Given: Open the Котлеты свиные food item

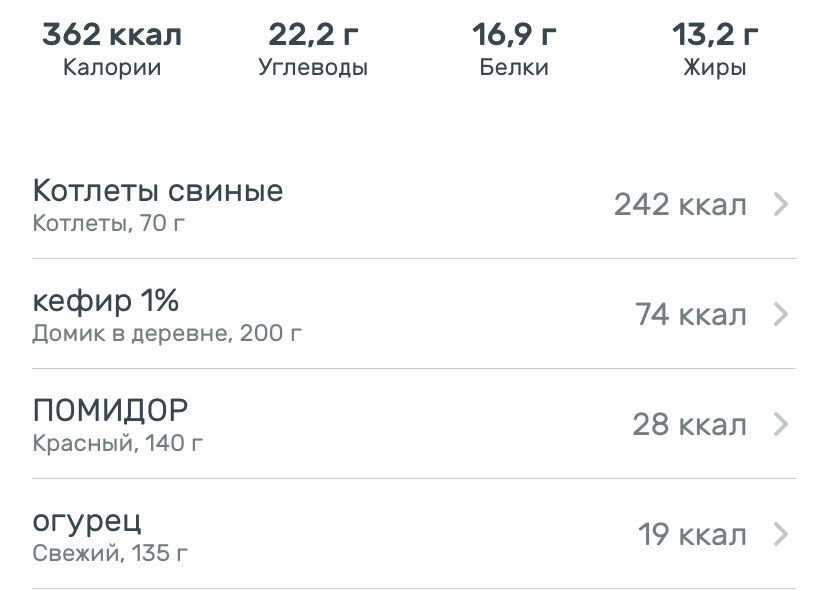Looking at the screenshot, I should (158, 191).
